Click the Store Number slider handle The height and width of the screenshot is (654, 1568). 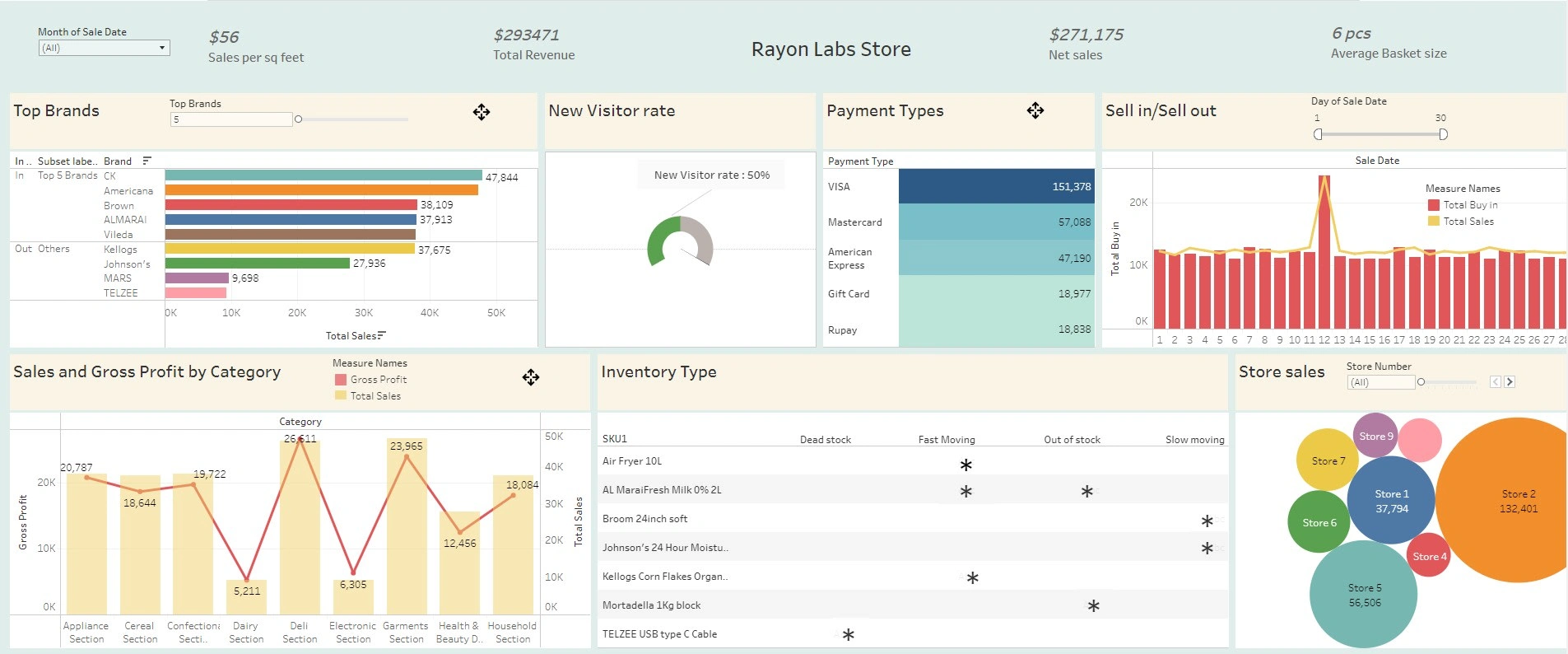(1421, 382)
